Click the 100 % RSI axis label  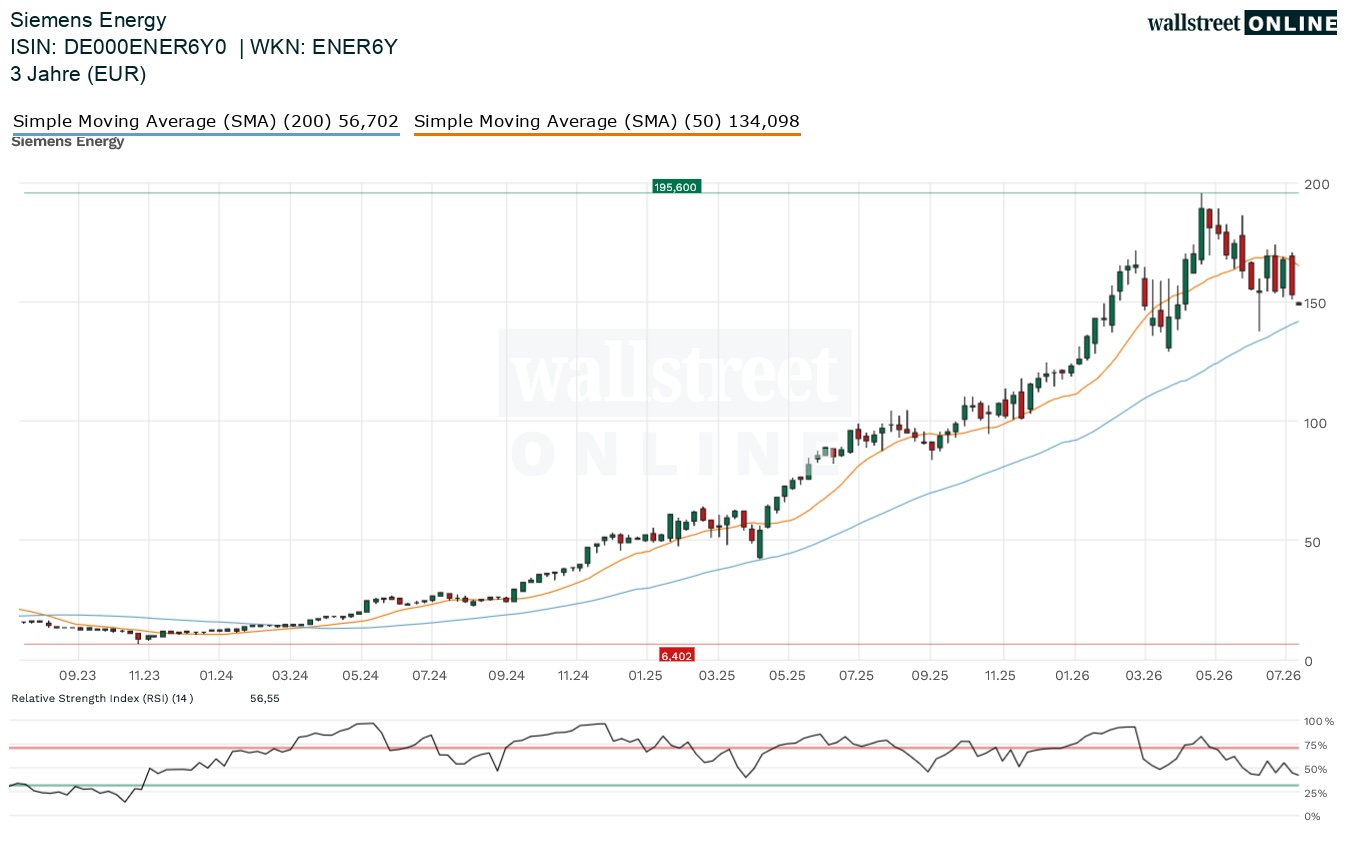click(1320, 721)
